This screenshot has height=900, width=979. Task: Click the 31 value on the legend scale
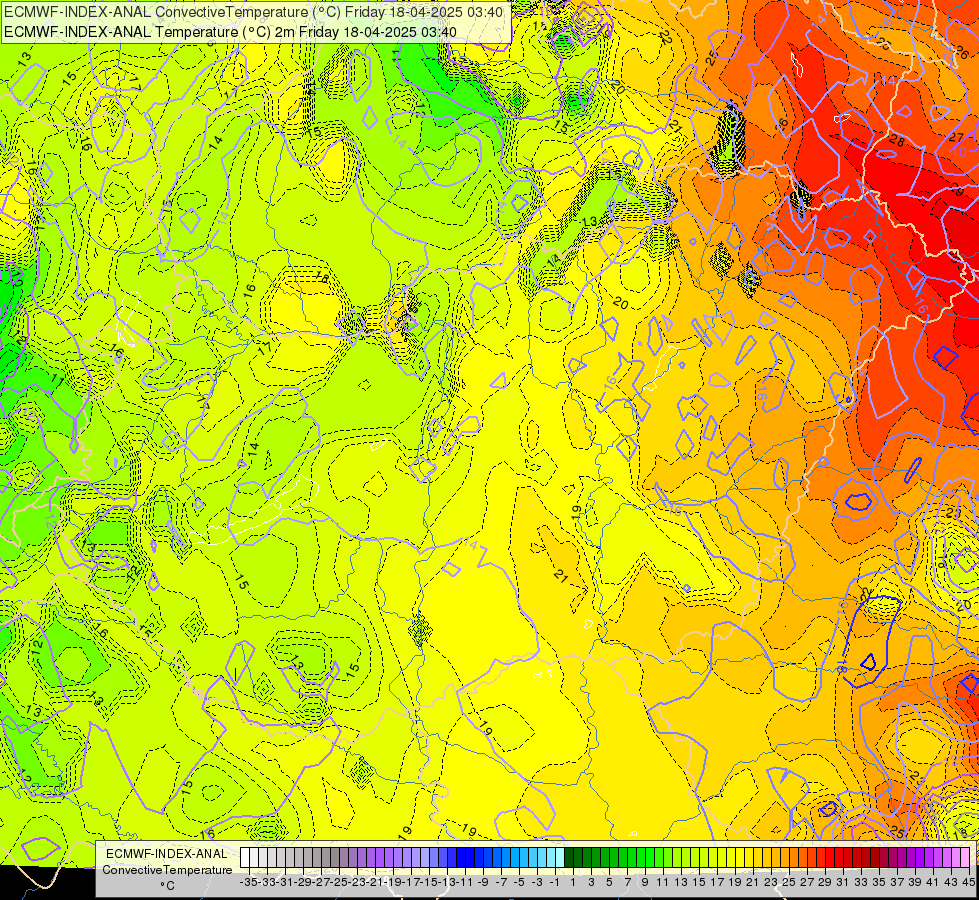[x=843, y=882]
